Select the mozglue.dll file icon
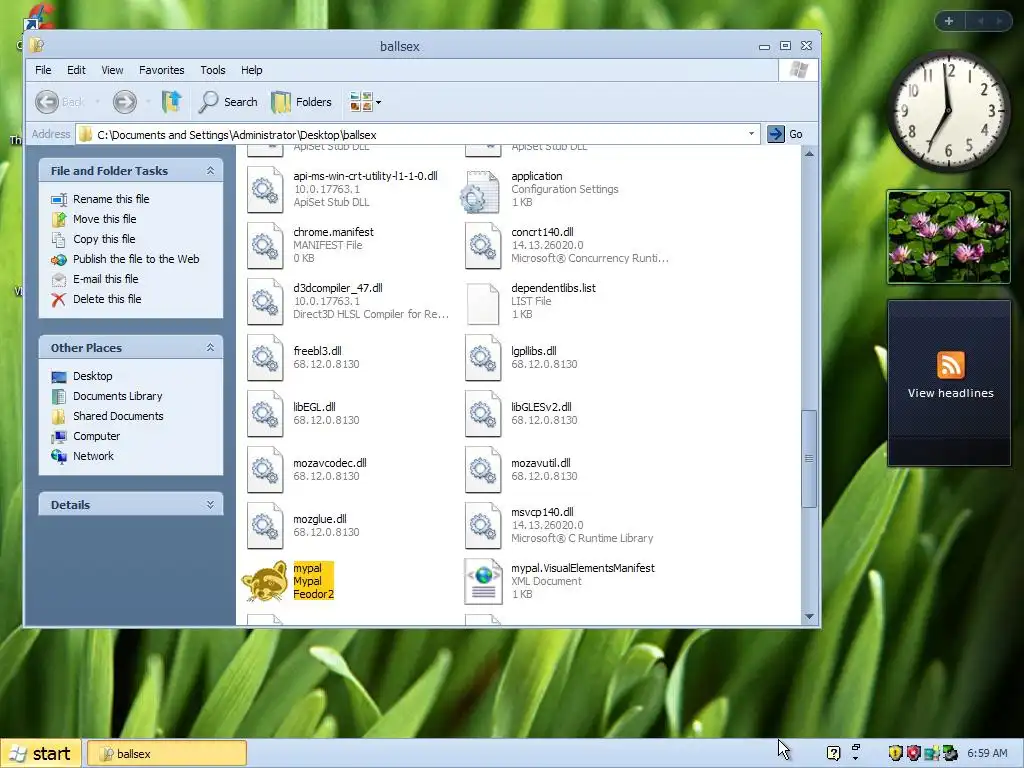Viewport: 1024px width, 768px height. click(265, 526)
